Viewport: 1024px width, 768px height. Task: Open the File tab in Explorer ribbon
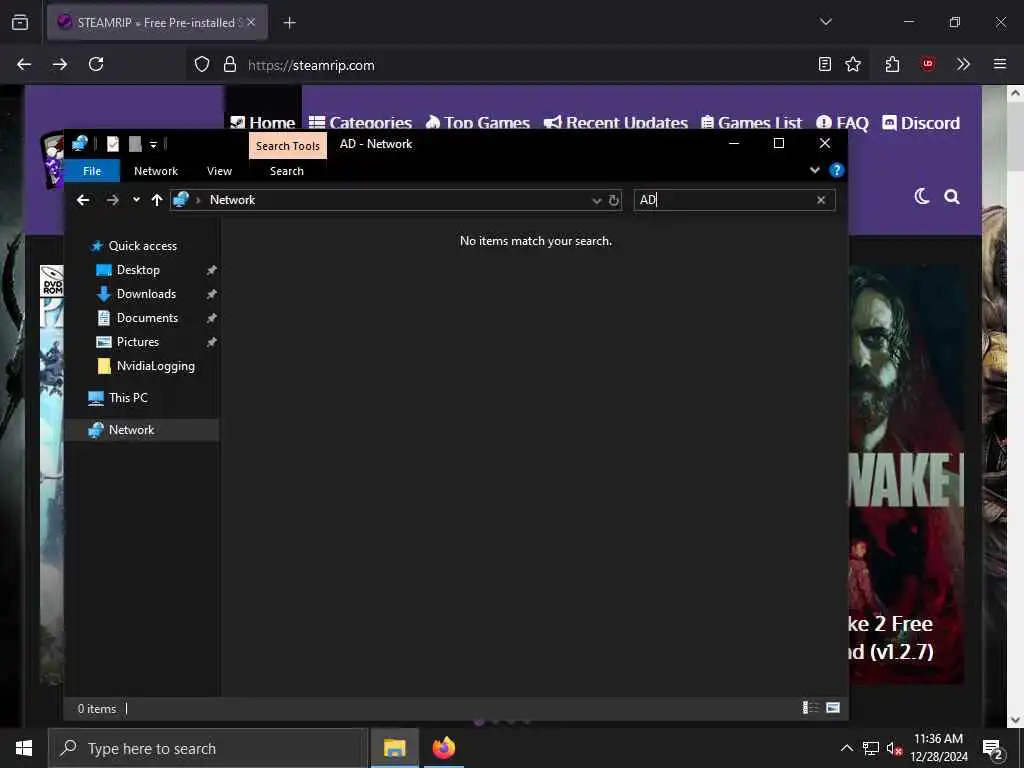[x=92, y=170]
